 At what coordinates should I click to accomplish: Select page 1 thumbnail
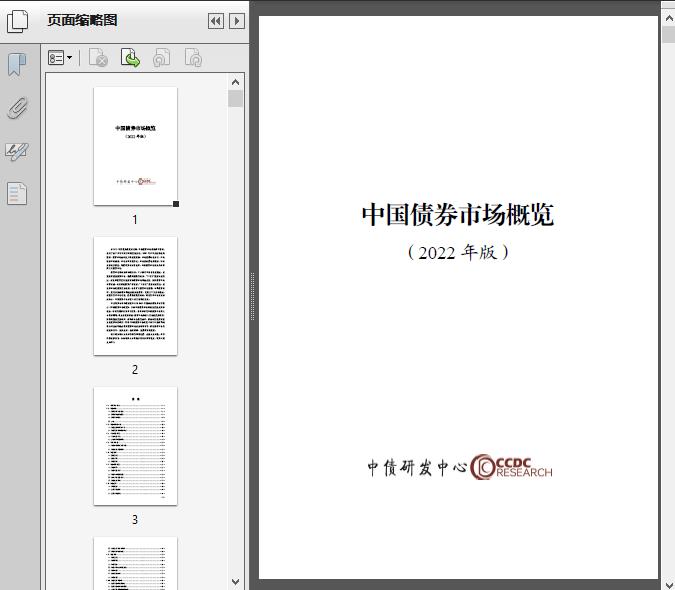tap(135, 146)
